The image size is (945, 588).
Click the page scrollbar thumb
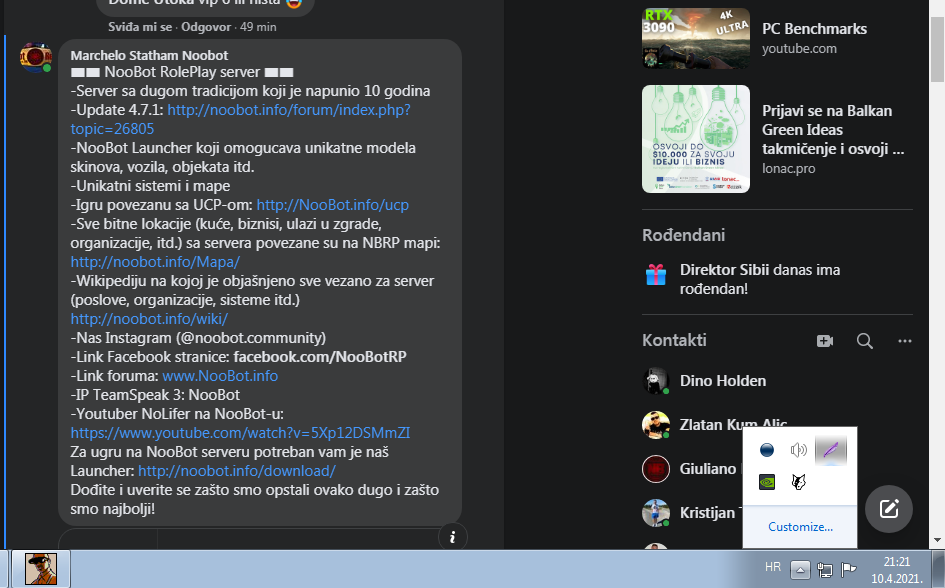937,48
